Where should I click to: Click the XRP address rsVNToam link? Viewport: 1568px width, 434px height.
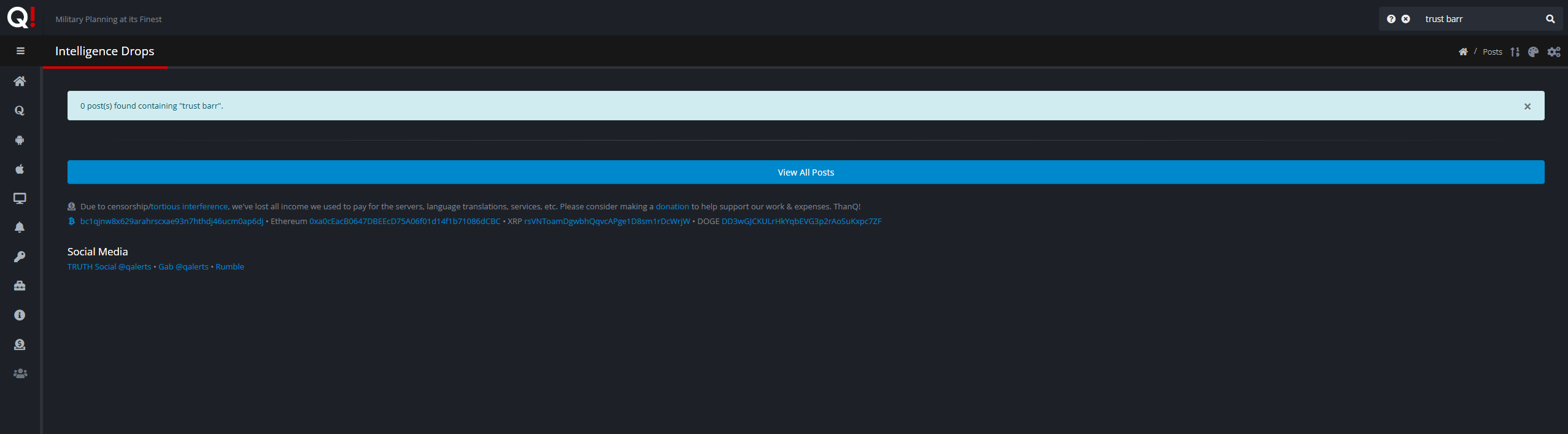click(607, 221)
